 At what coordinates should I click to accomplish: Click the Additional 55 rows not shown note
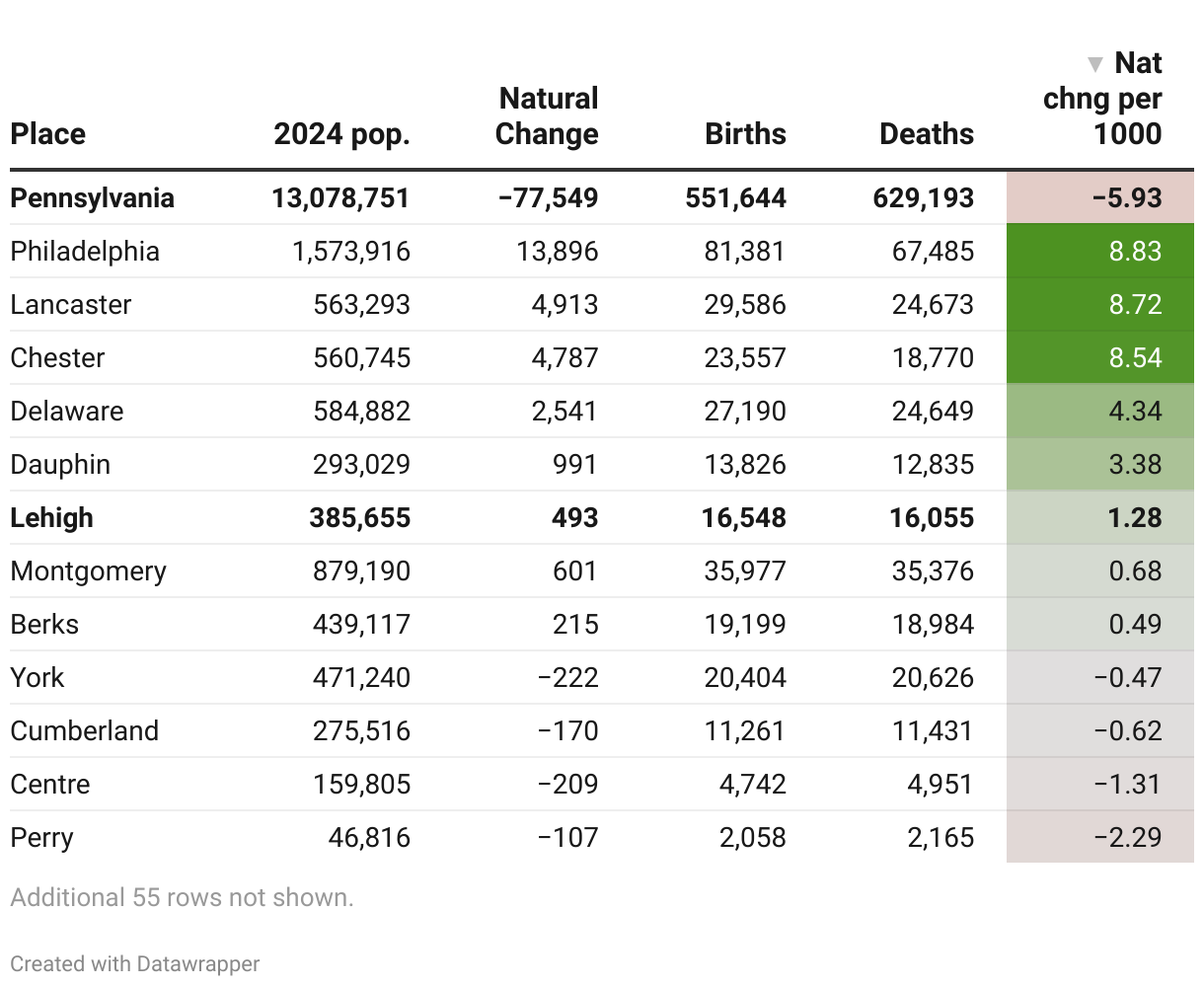[182, 897]
